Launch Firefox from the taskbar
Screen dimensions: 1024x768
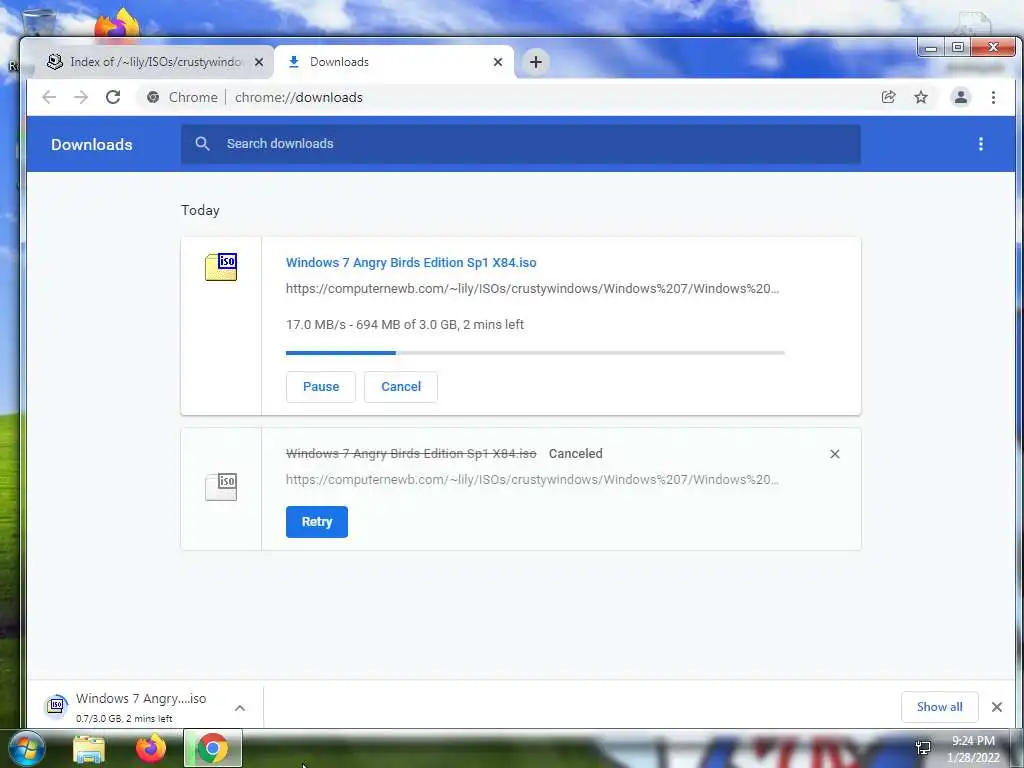click(x=150, y=748)
